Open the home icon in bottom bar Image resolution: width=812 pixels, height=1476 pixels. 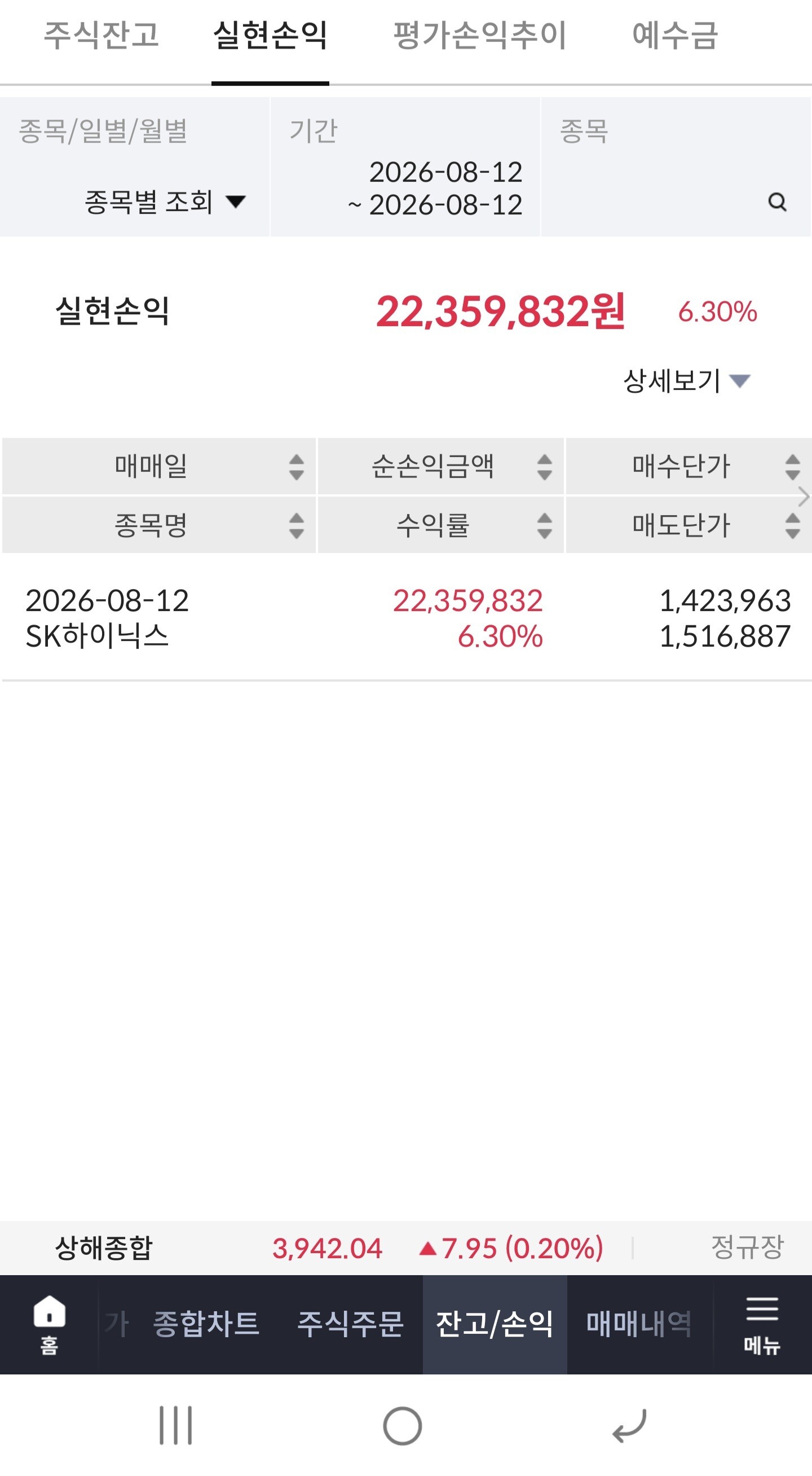49,1324
